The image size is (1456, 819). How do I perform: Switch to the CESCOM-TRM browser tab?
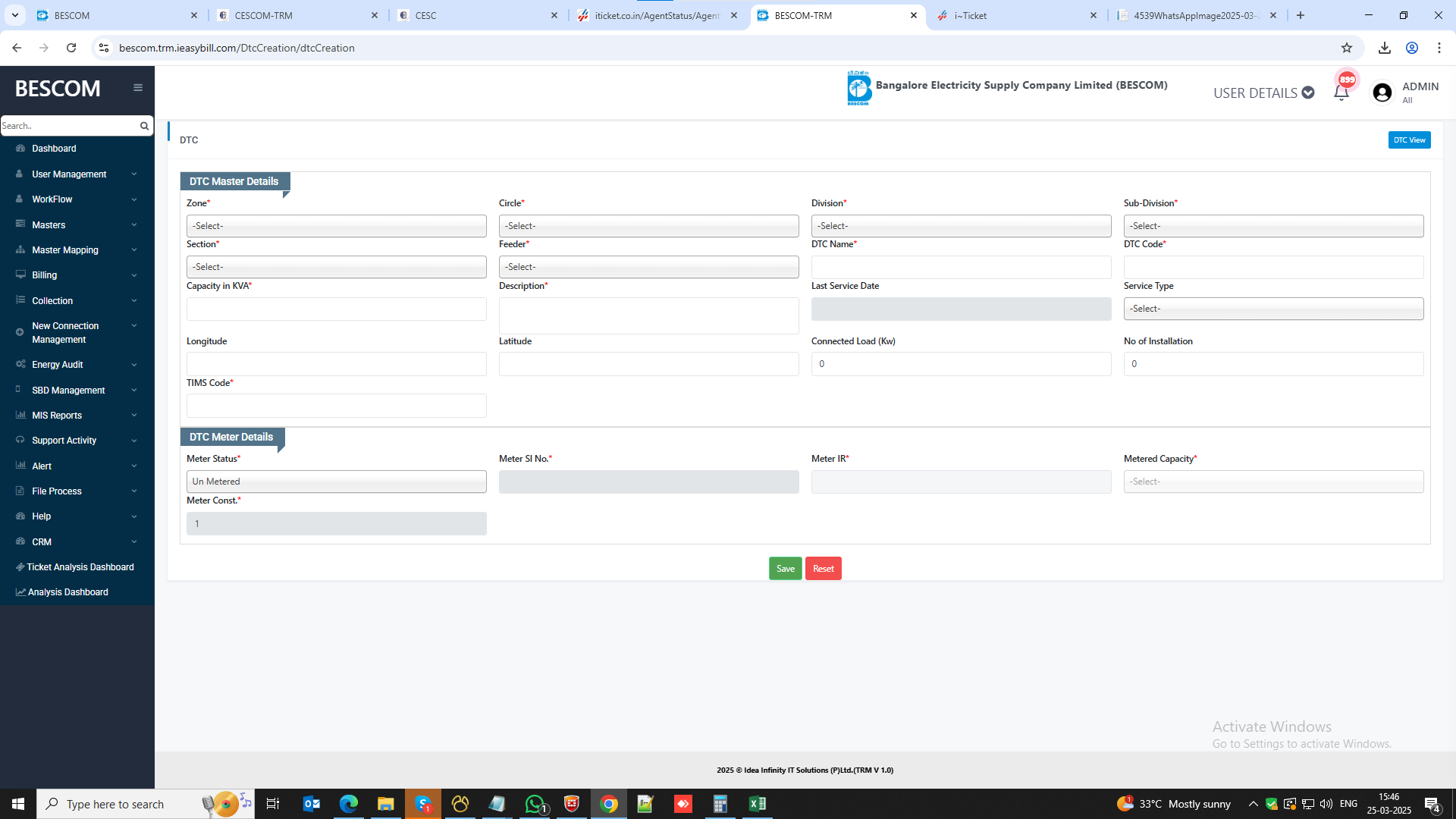pyautogui.click(x=298, y=15)
